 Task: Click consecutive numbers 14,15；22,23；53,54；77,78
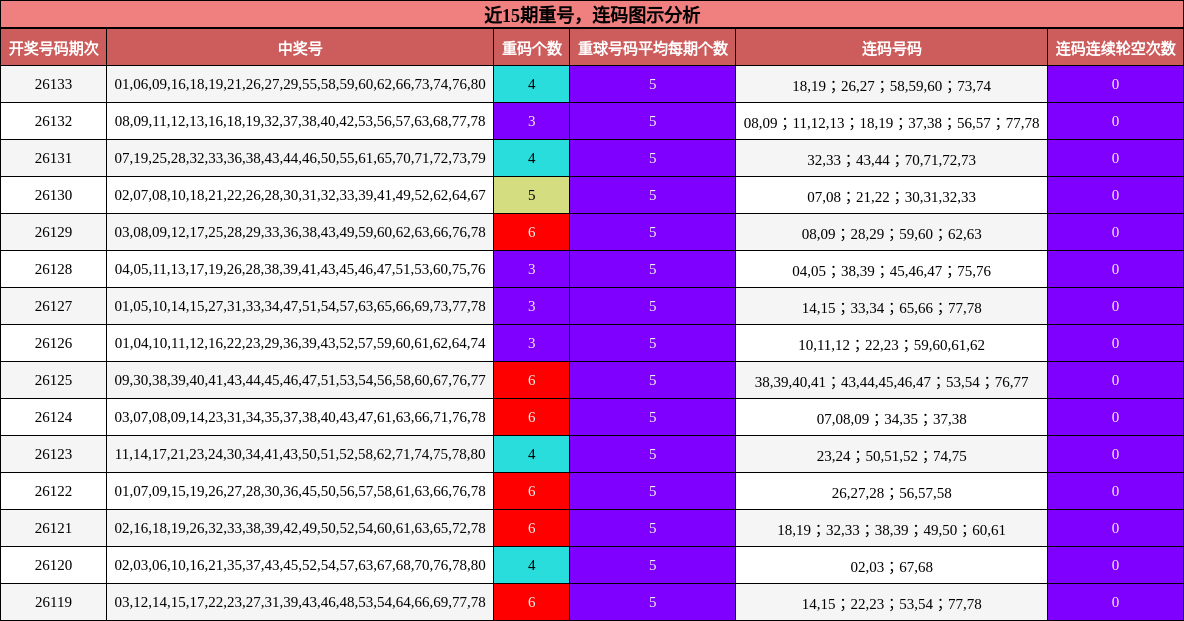(891, 604)
